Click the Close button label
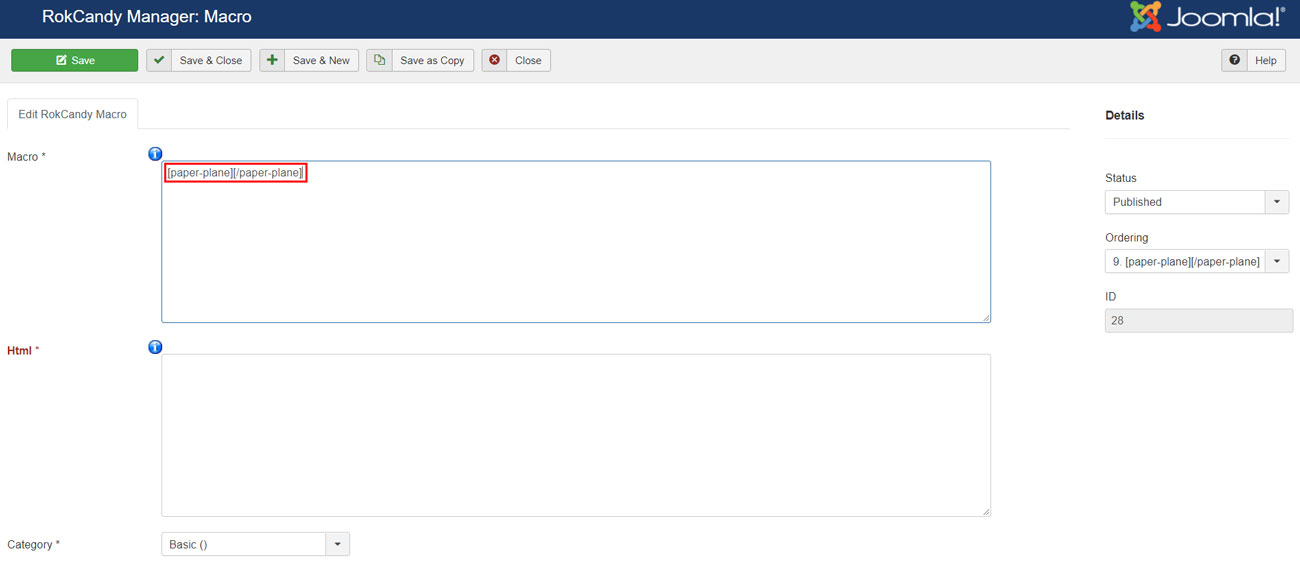This screenshot has height=570, width=1300. tap(528, 60)
